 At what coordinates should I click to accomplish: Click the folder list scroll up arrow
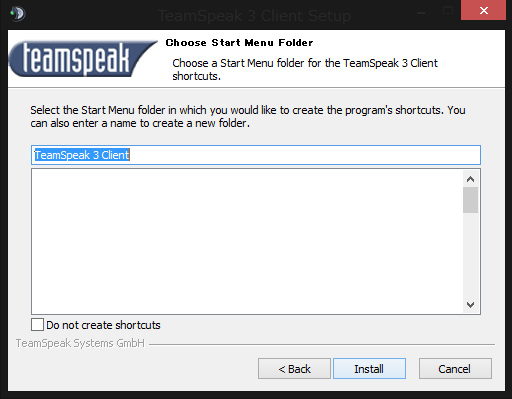[x=470, y=179]
